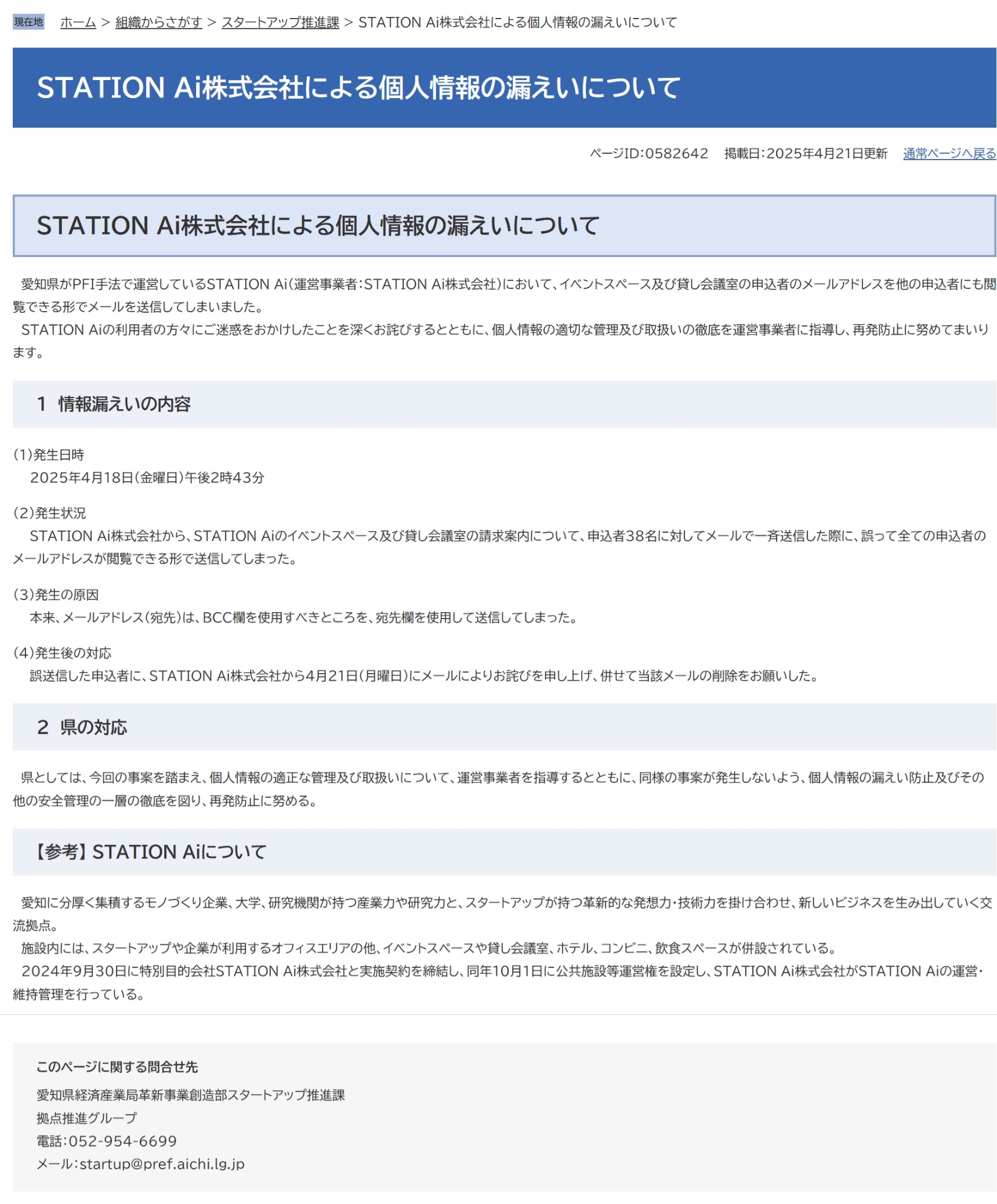
Task: Click the (1)発生日時 label
Action: point(49,454)
